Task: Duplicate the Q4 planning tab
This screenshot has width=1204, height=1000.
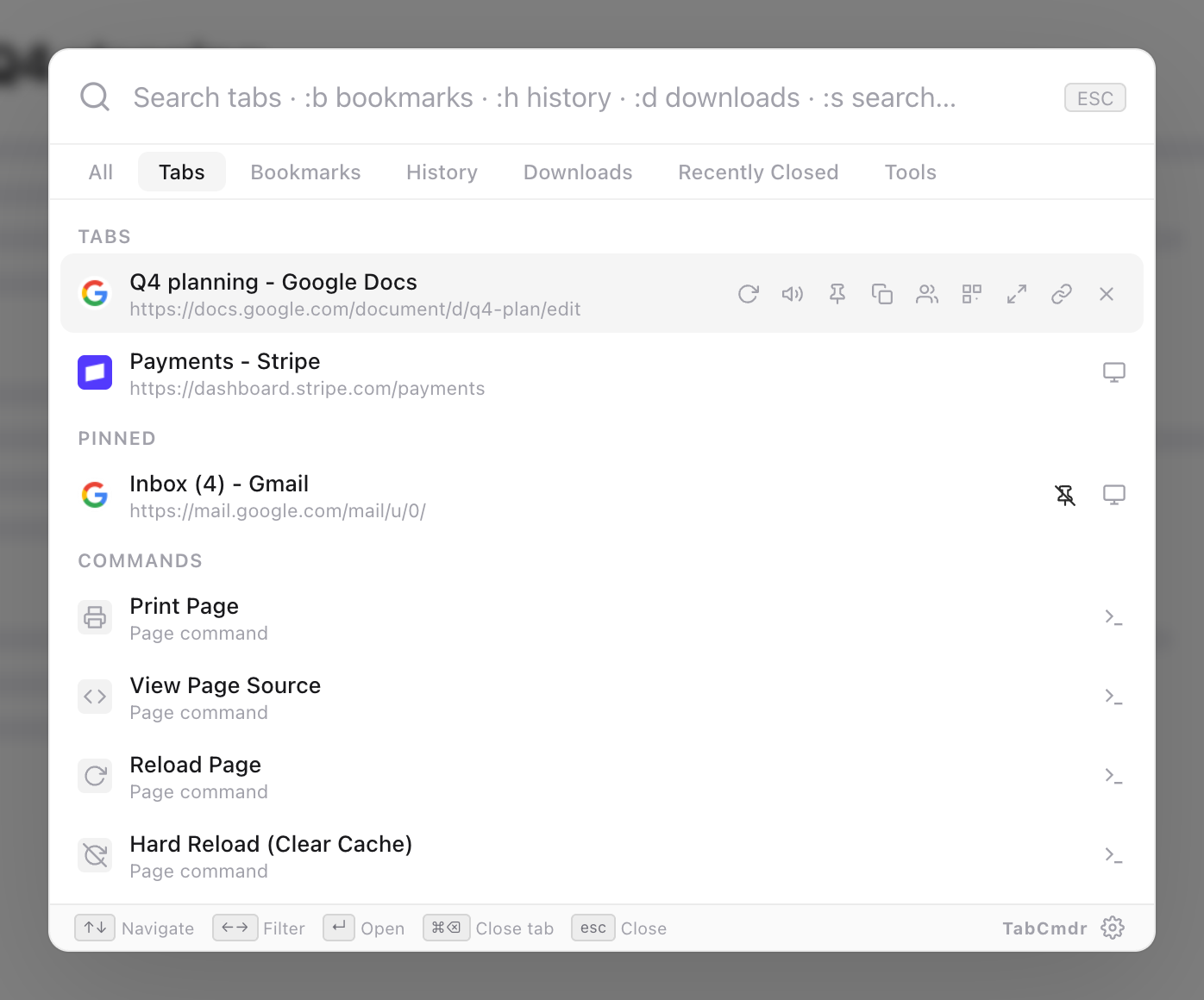Action: pos(882,294)
